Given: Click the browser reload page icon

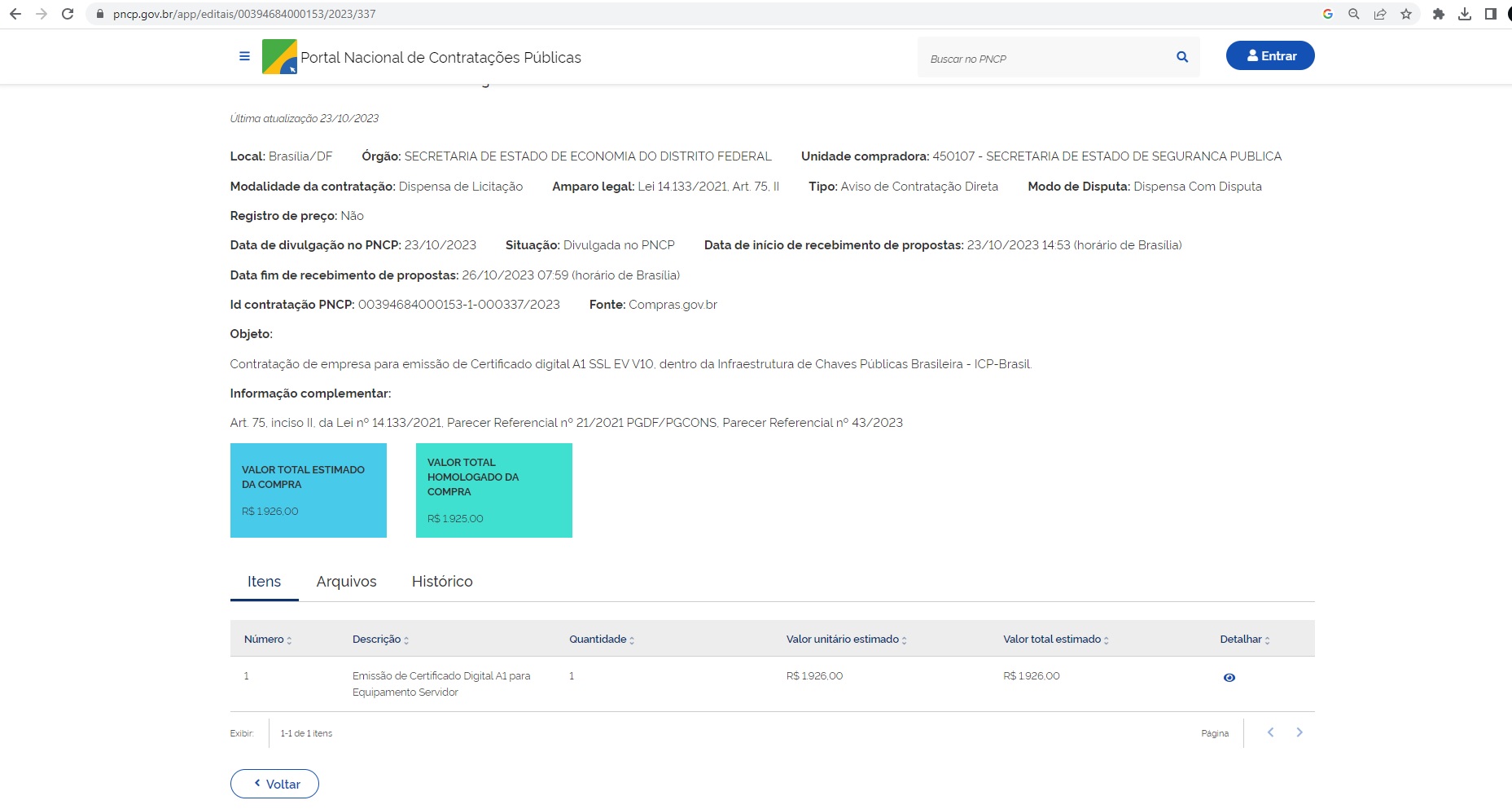Looking at the screenshot, I should pos(68,14).
